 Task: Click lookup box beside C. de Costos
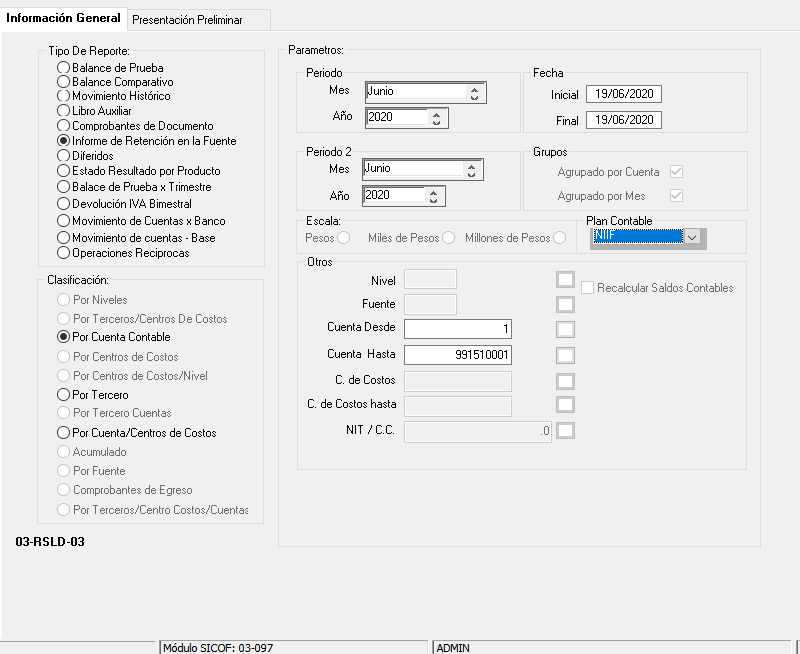[566, 380]
